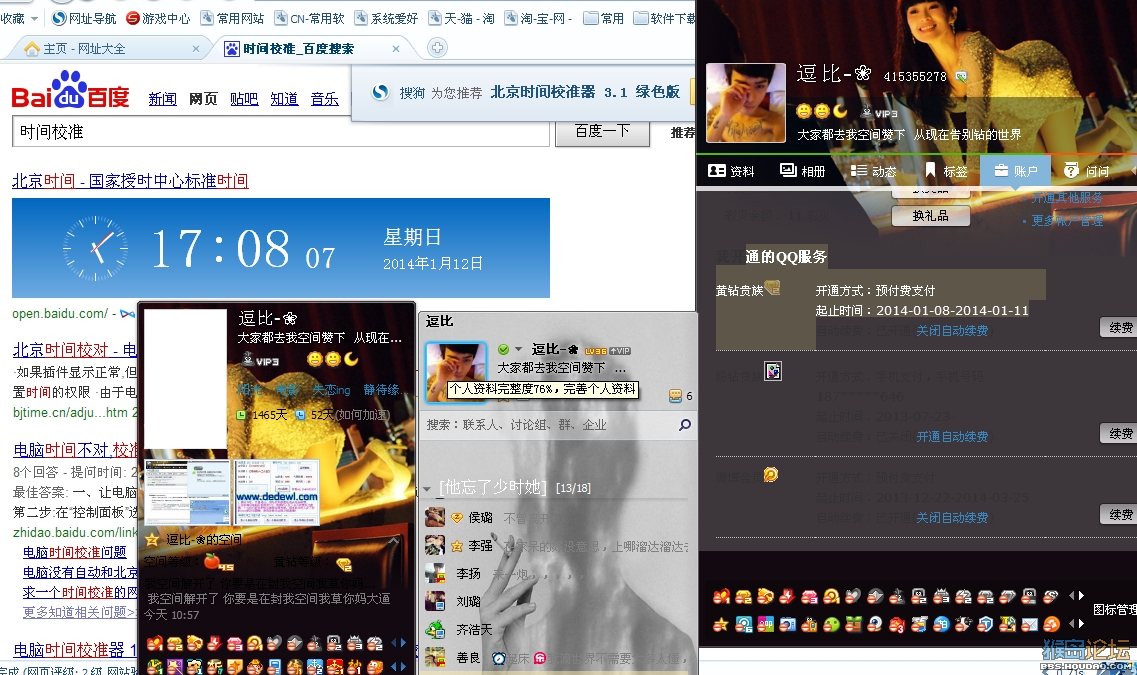Click the blue 拍 icon in profile window
1137x675 pixels.
[x=940, y=624]
